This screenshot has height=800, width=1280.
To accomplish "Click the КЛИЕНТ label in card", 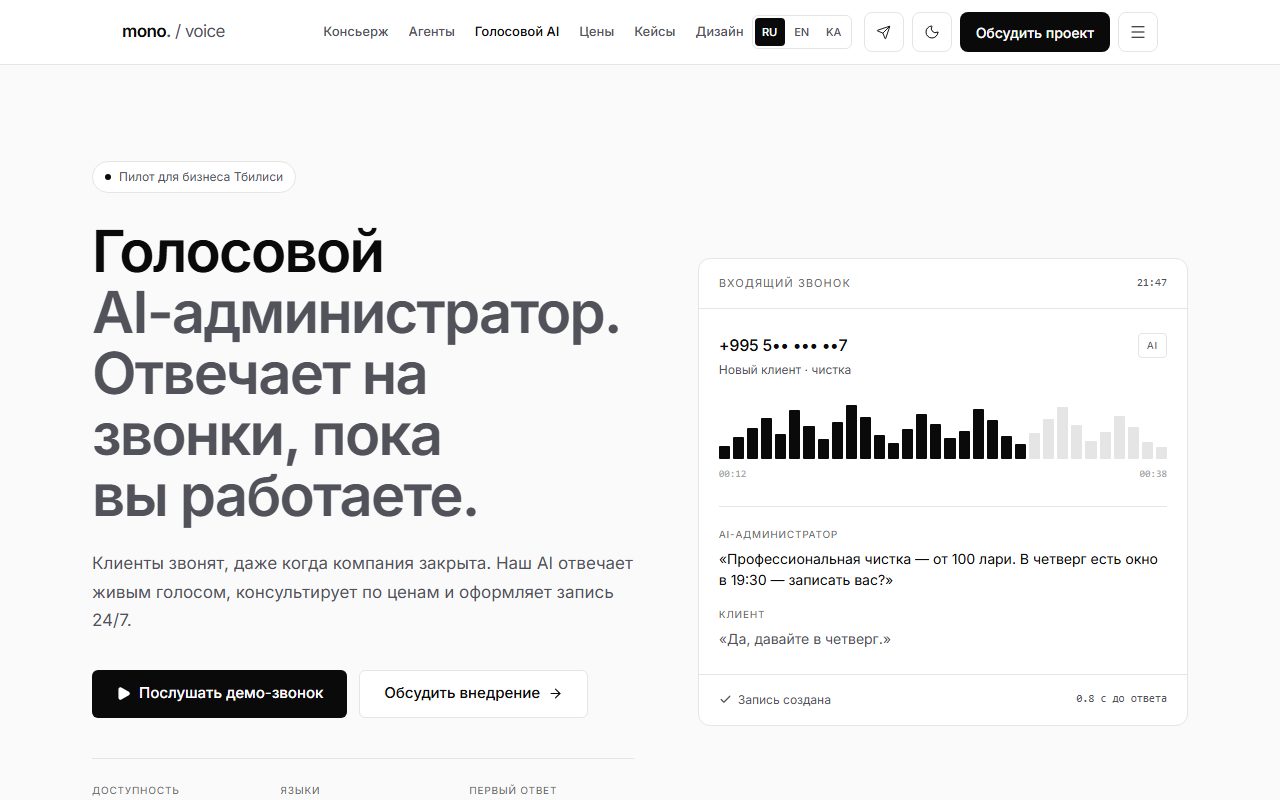I will [742, 615].
